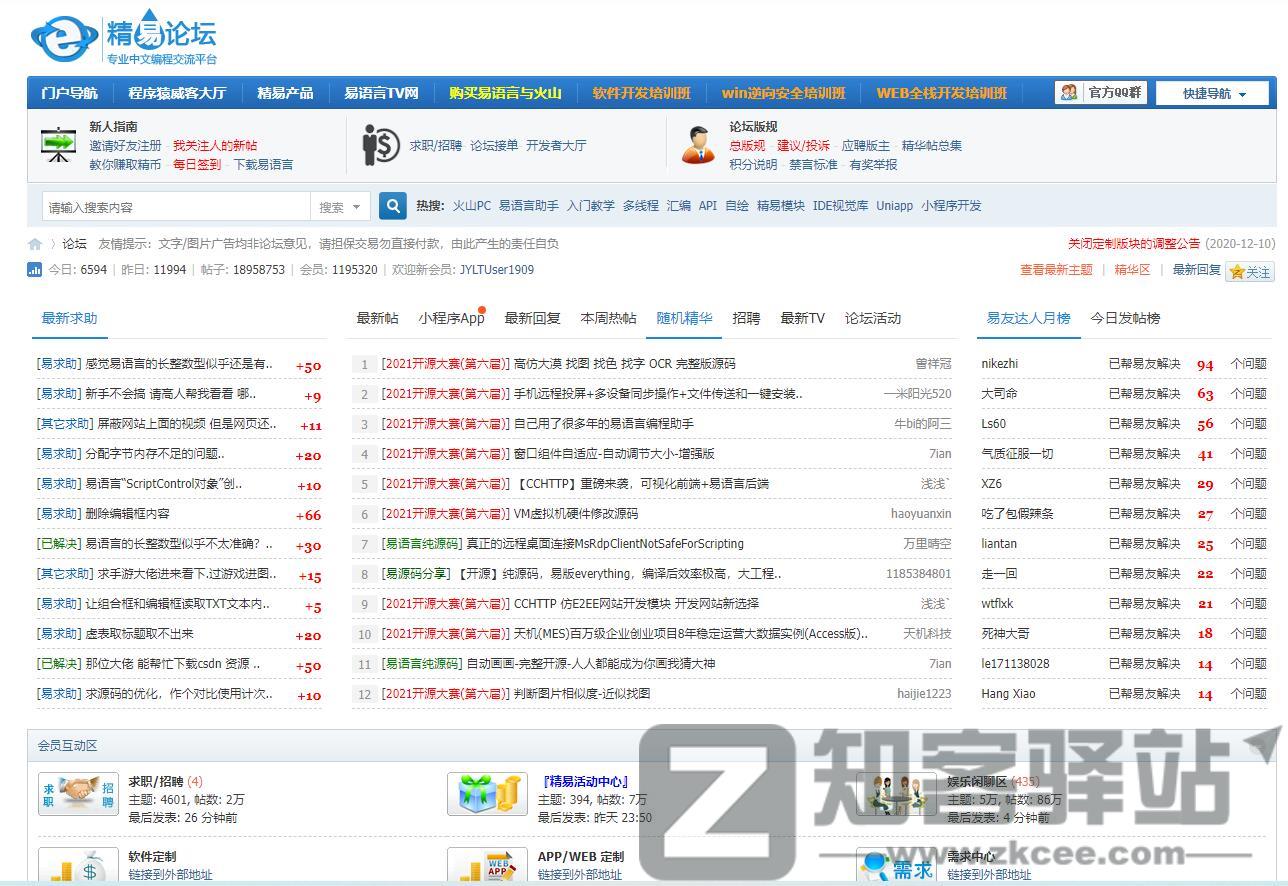Click the handshake icon beside 求职/招聘 section
The height and width of the screenshot is (886, 1288).
click(x=78, y=793)
